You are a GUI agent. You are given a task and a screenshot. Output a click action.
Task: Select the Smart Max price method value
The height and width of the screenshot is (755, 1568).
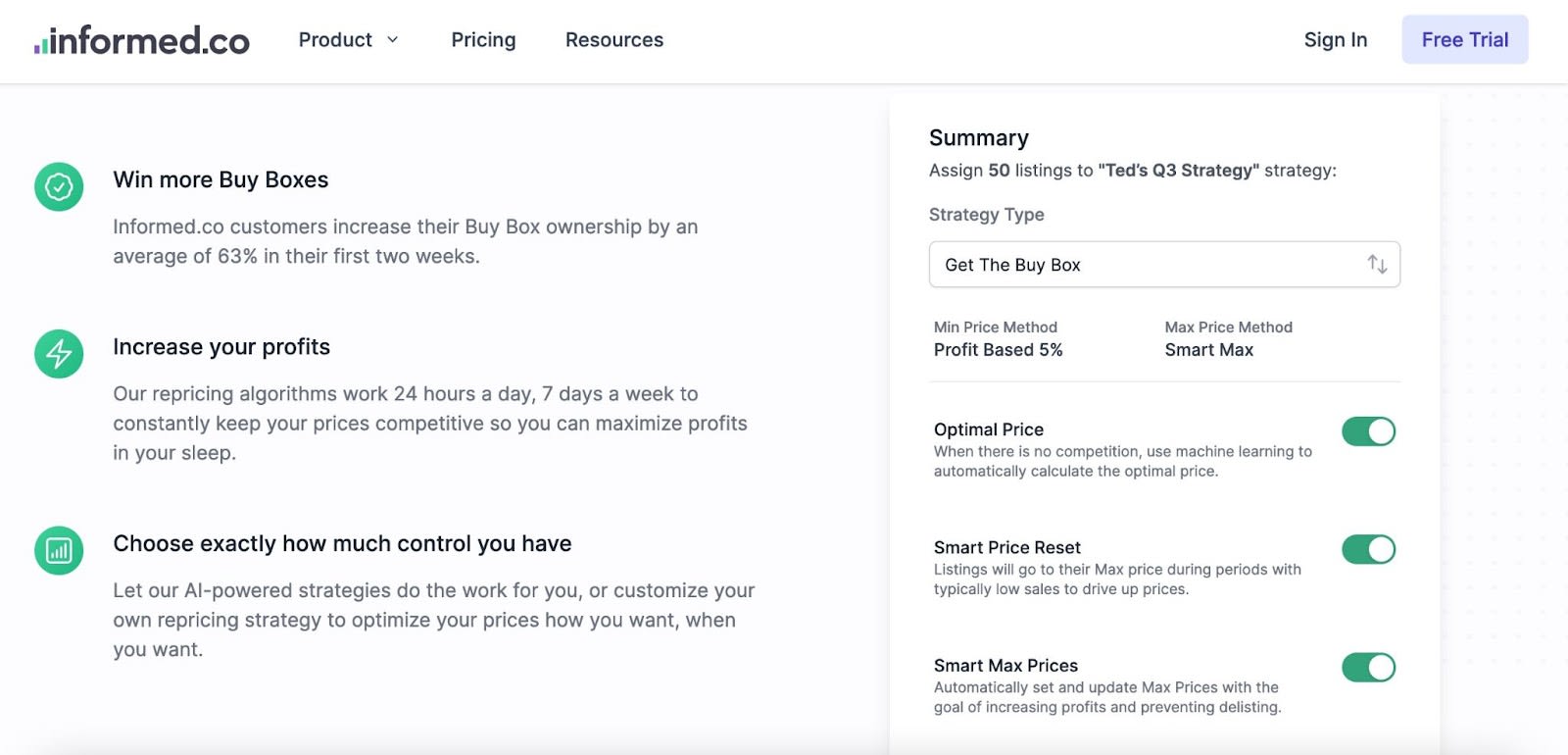[x=1209, y=350]
